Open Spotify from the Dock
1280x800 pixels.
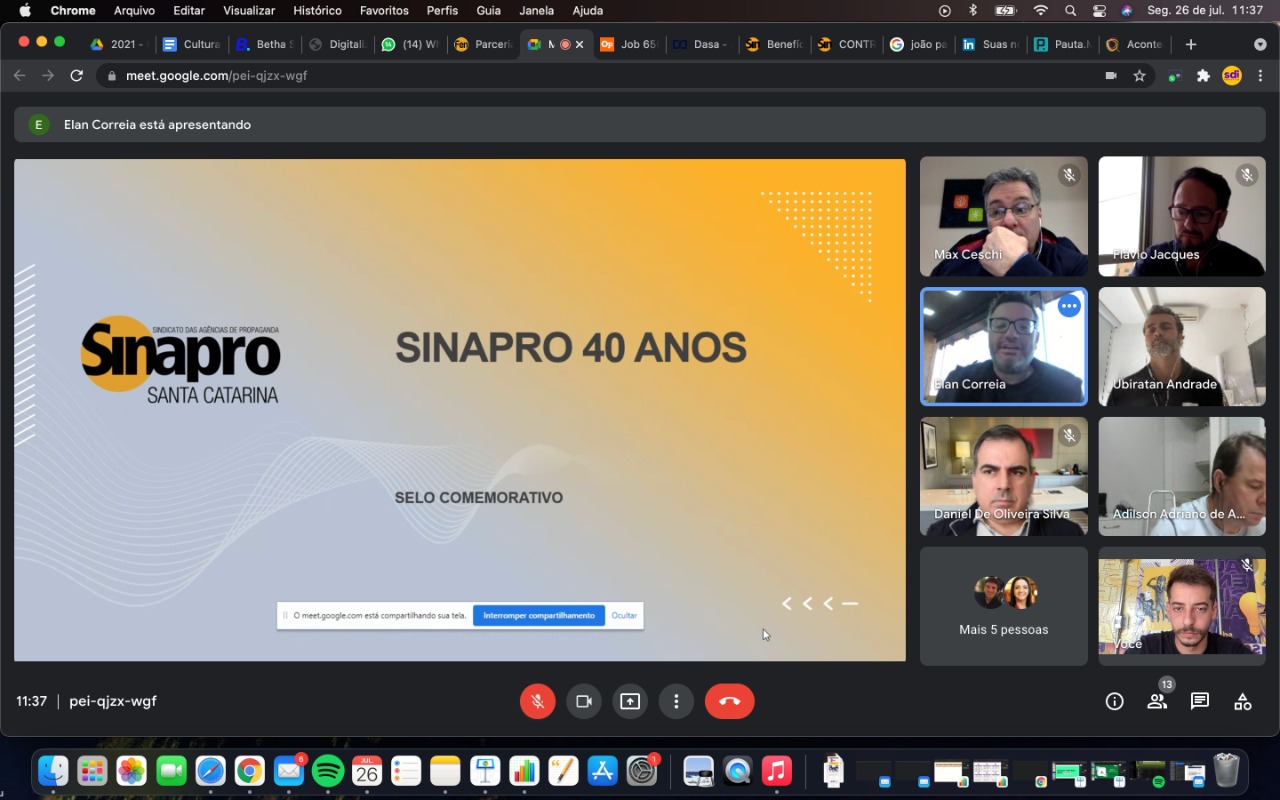click(328, 771)
